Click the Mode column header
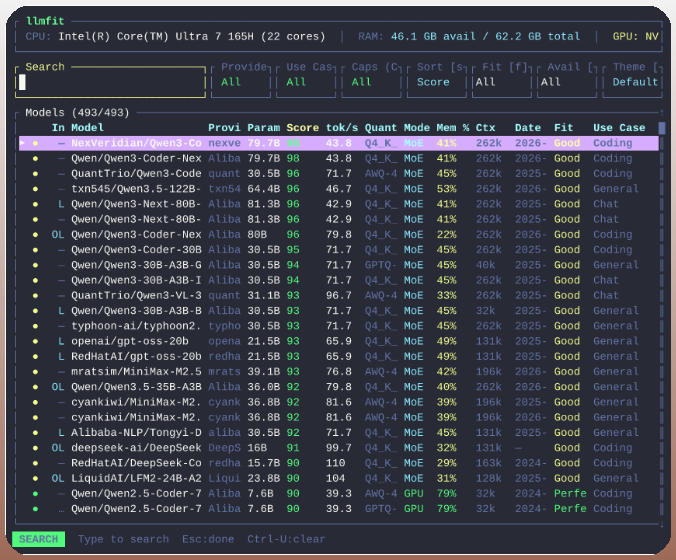Screen dimensions: 676x560 coord(416,128)
